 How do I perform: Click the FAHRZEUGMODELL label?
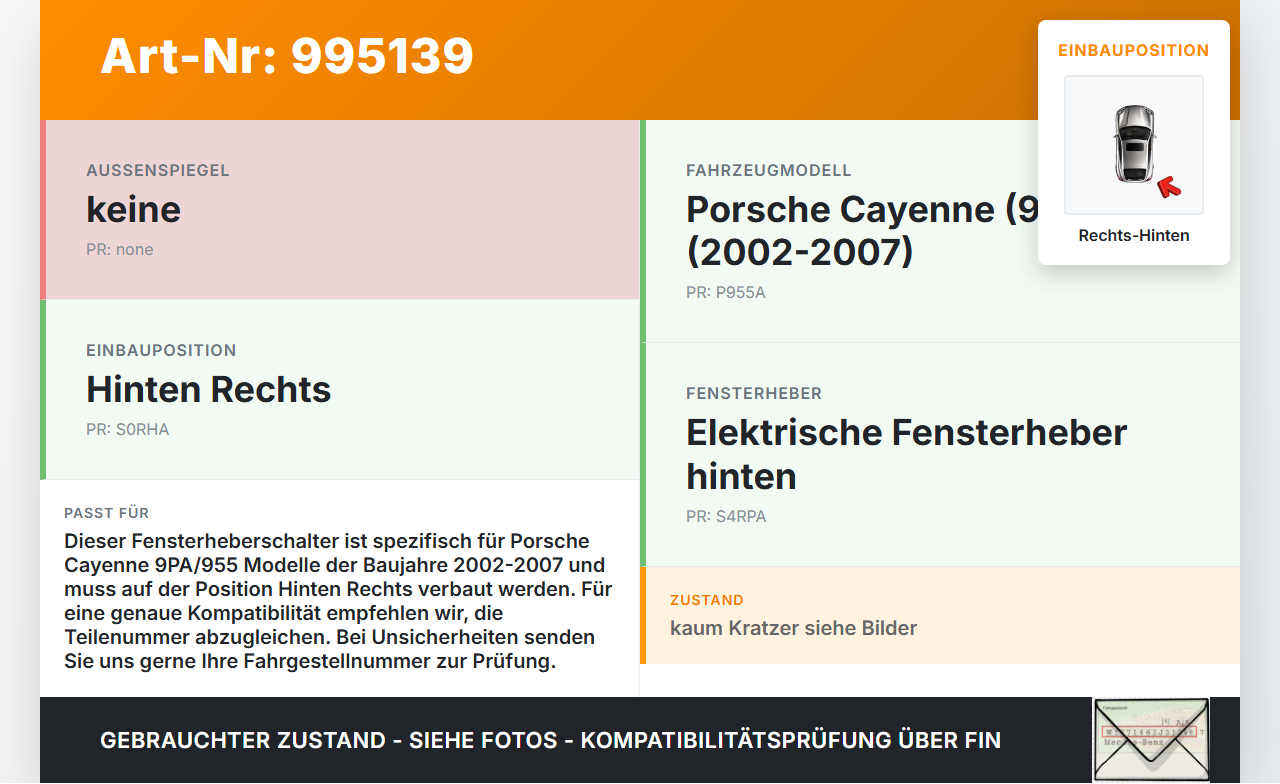coord(769,170)
